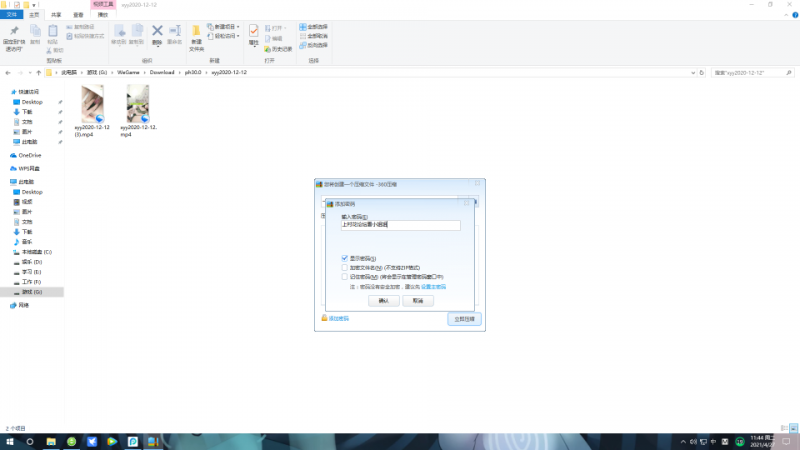Click the History icon in ribbon
Screen dimensions: 800x450
[x=281, y=48]
